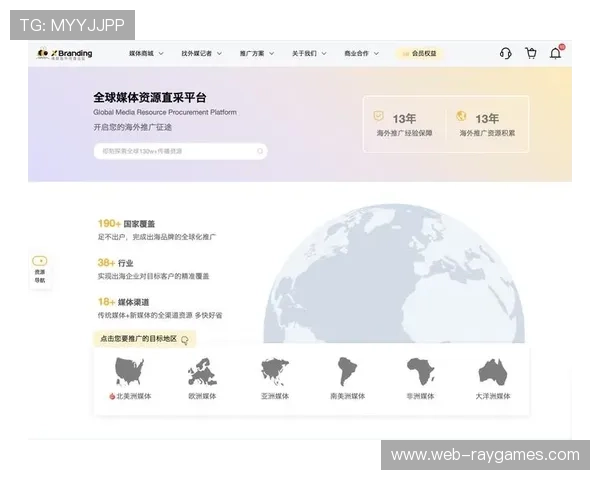Viewport: 600px width, 480px height.
Task: Click the 会员权益 button
Action: point(420,53)
